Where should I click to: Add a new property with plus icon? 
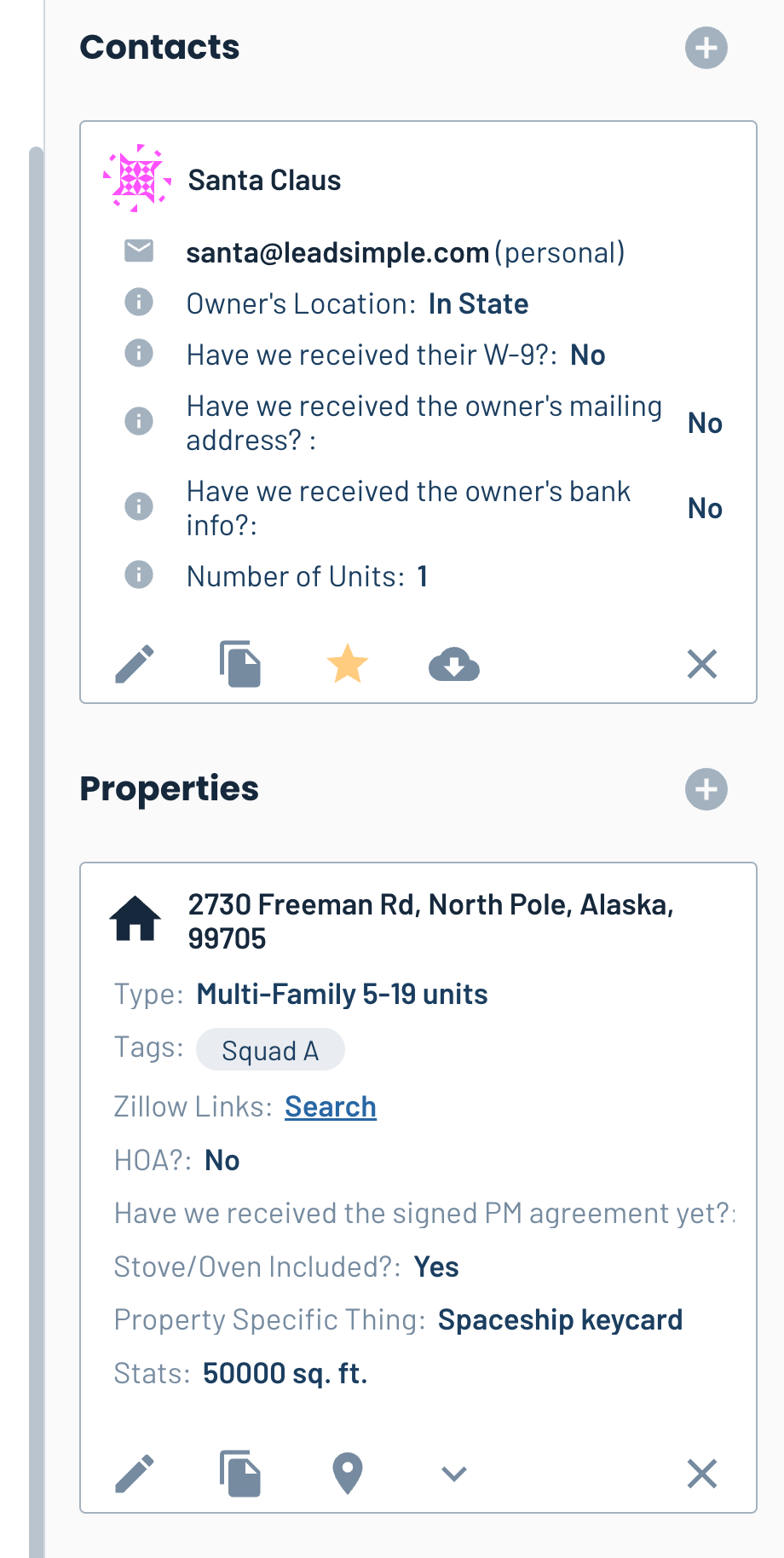pyautogui.click(x=706, y=789)
